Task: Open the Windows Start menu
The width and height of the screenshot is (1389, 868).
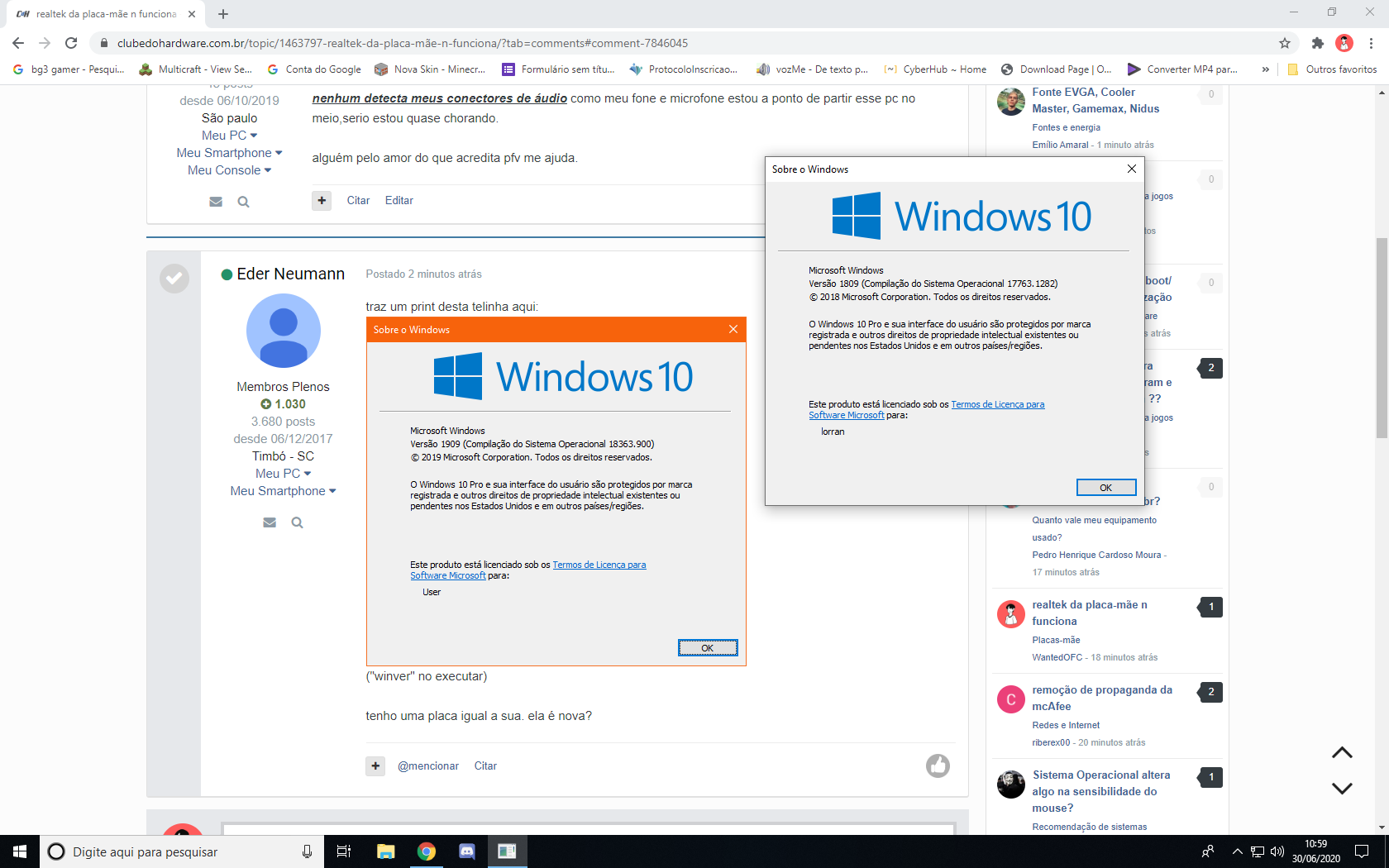Action: 20,851
